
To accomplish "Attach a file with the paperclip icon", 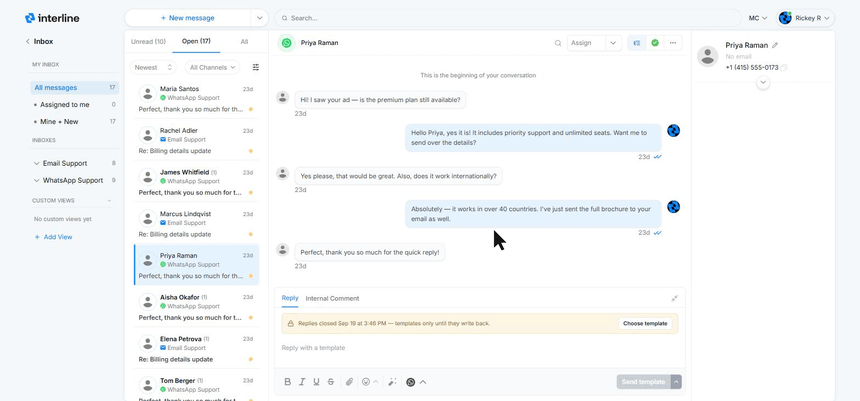I will coord(349,382).
